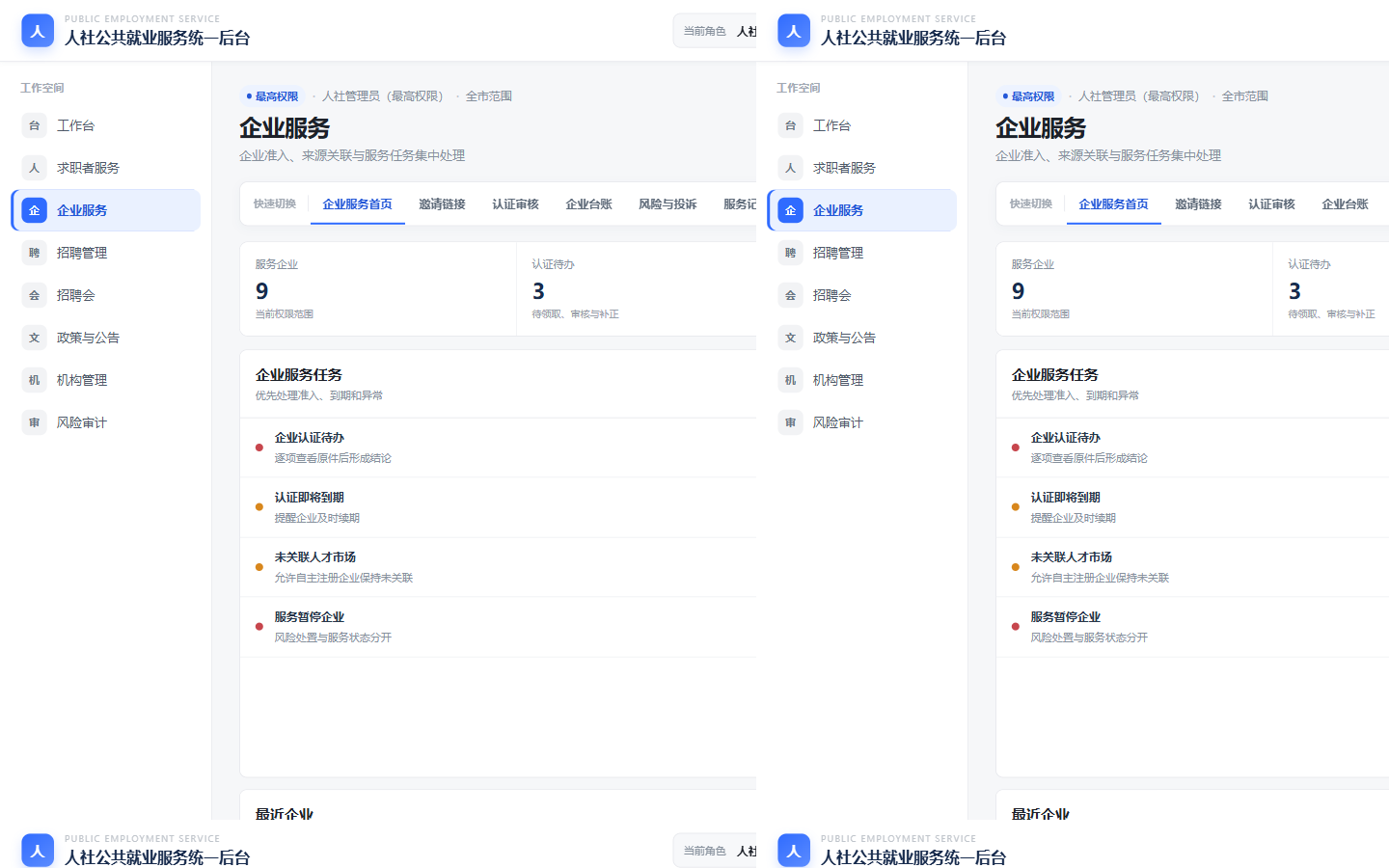The image size is (1389, 868).
Task: Open 政策与公告 via its icon in the left pane
Action: 34,338
